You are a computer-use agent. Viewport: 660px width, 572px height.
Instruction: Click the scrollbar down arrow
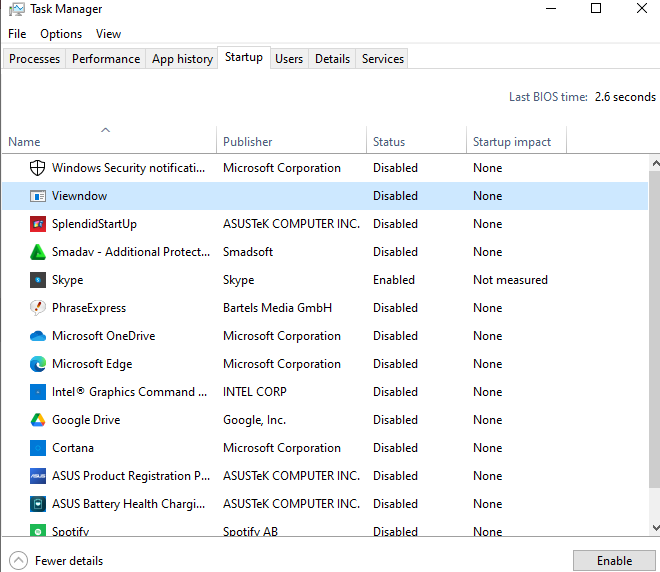[x=655, y=527]
